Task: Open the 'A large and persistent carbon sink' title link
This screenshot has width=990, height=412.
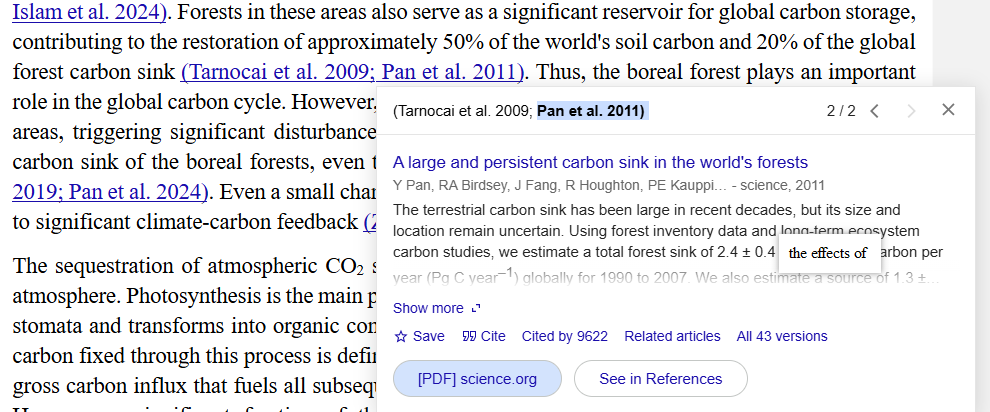Action: pos(600,162)
